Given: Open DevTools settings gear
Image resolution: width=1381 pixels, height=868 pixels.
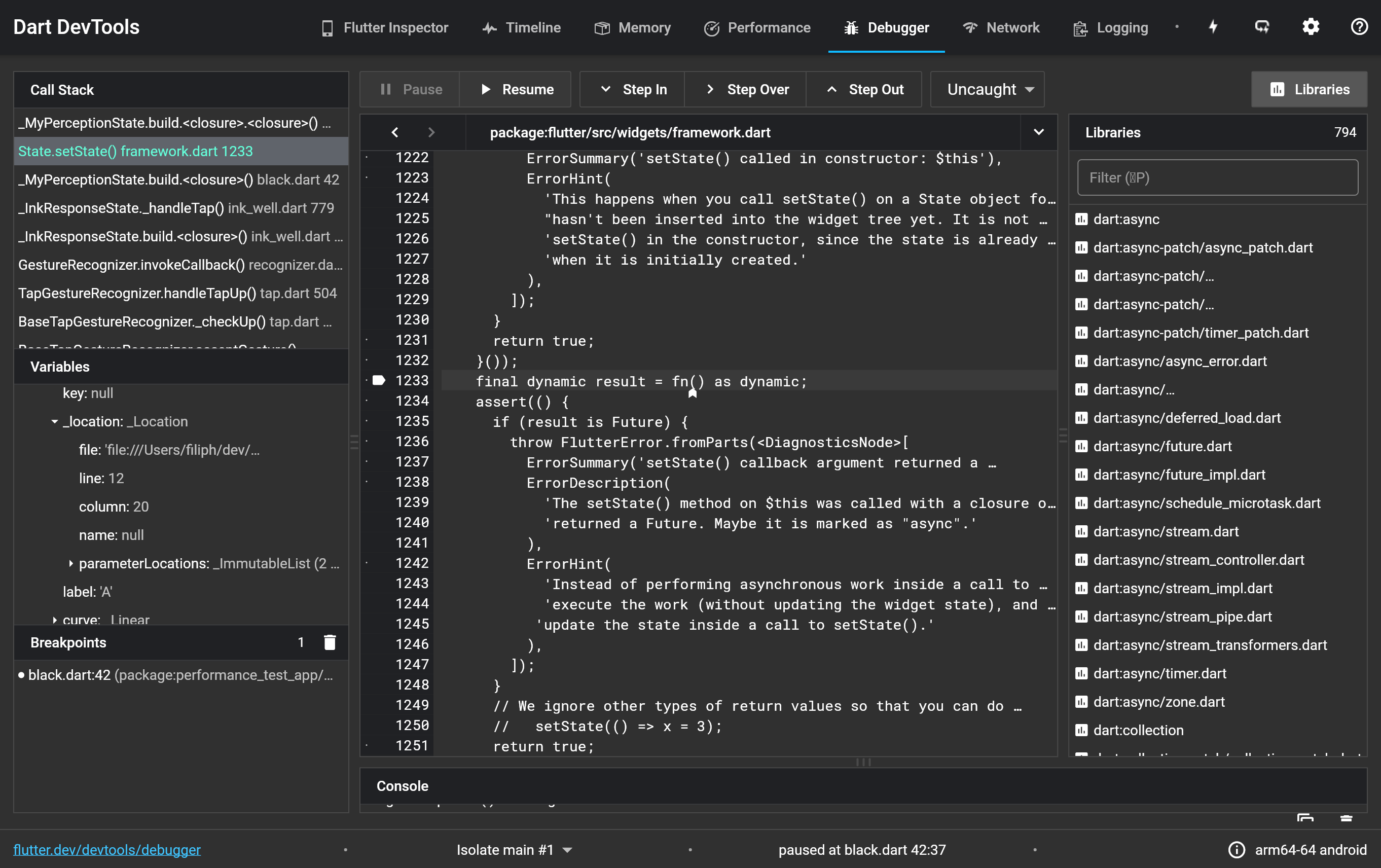Looking at the screenshot, I should click(1311, 27).
